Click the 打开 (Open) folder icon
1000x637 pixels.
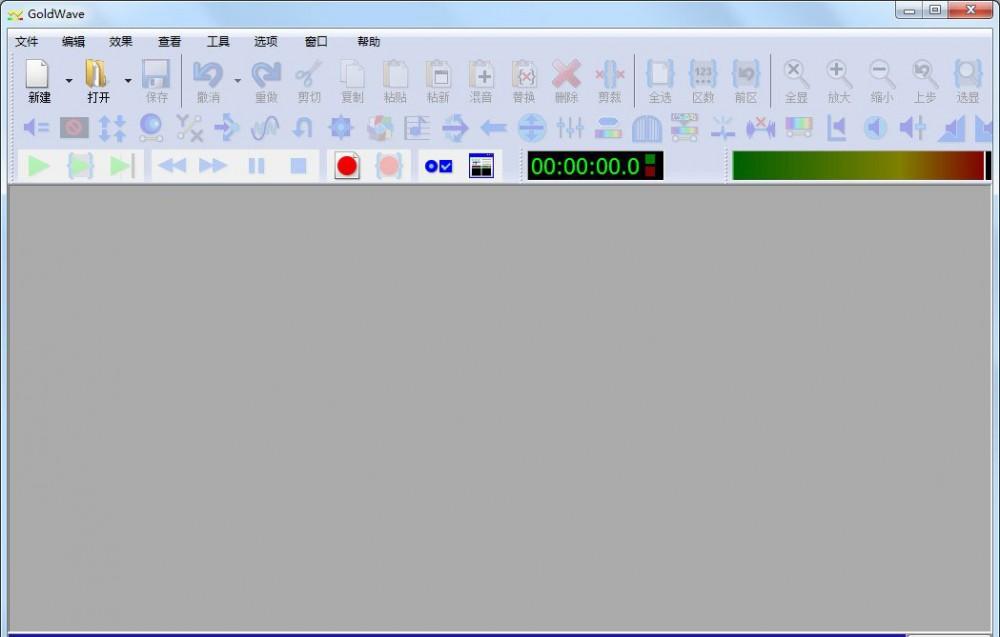tap(97, 75)
